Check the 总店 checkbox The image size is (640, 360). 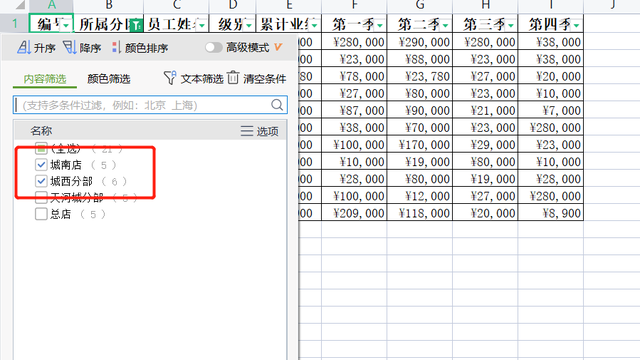[41, 214]
